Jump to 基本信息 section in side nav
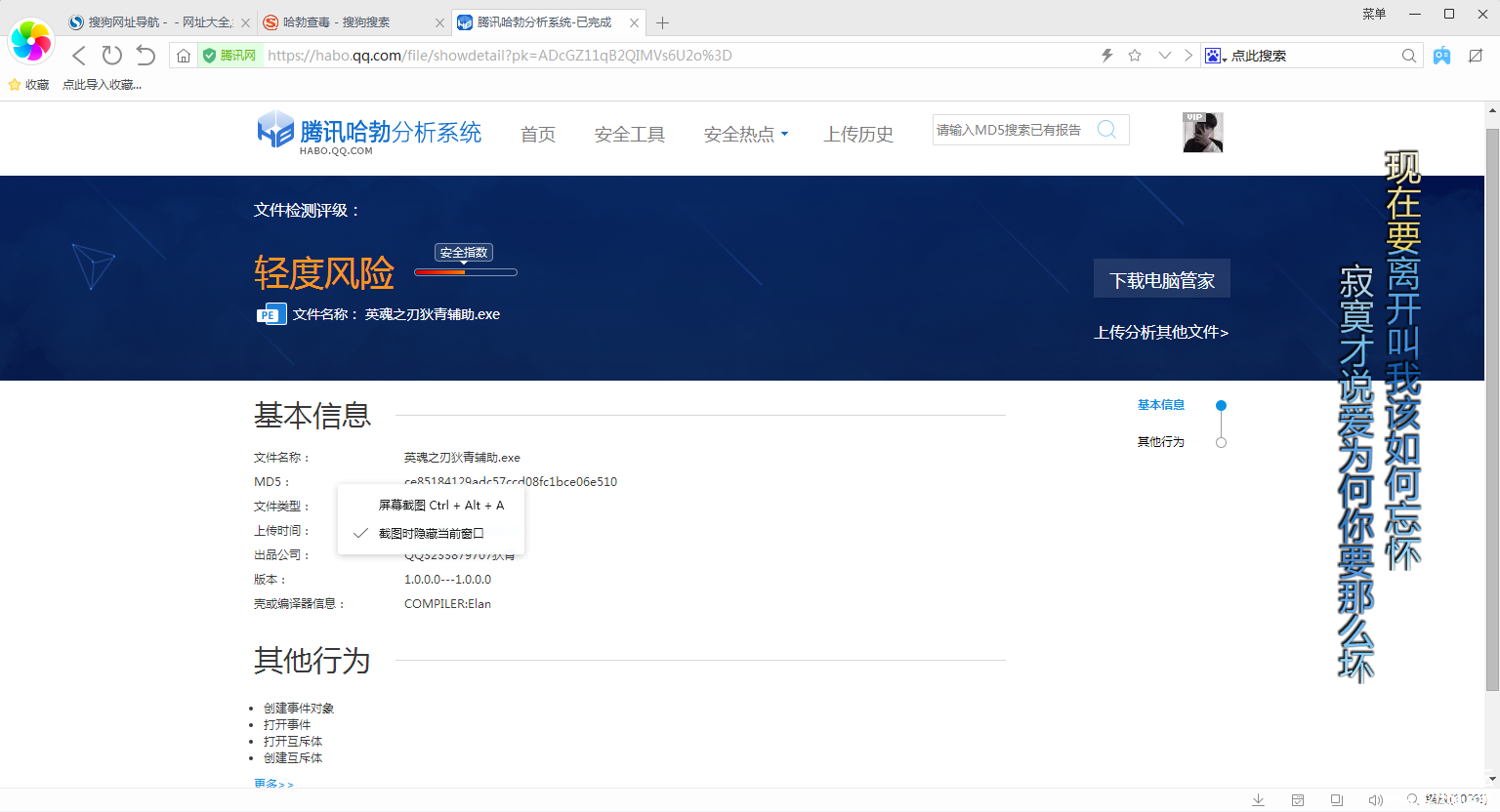This screenshot has width=1500, height=812. [1161, 405]
